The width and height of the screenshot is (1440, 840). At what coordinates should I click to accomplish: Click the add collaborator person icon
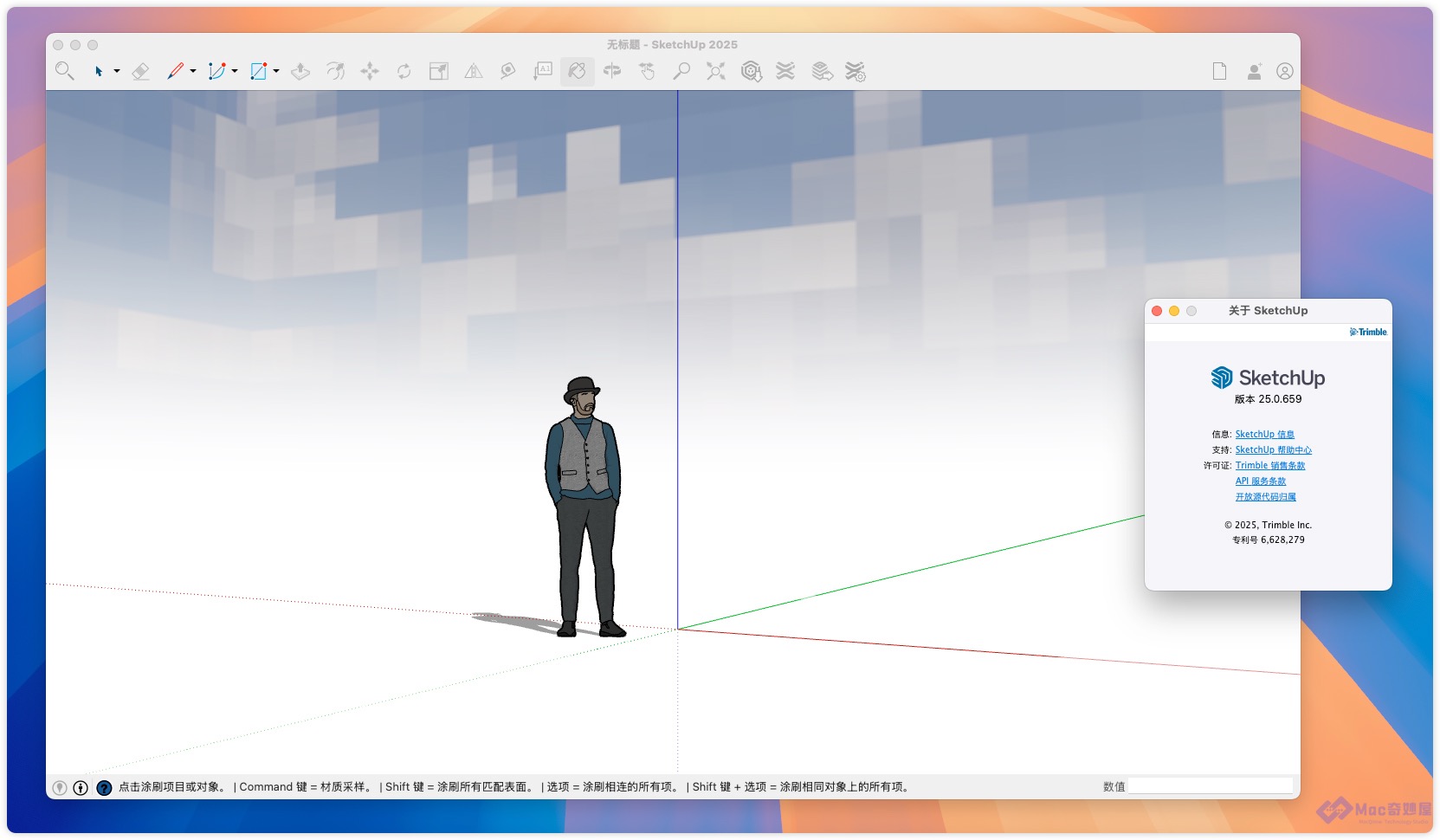coord(1254,71)
